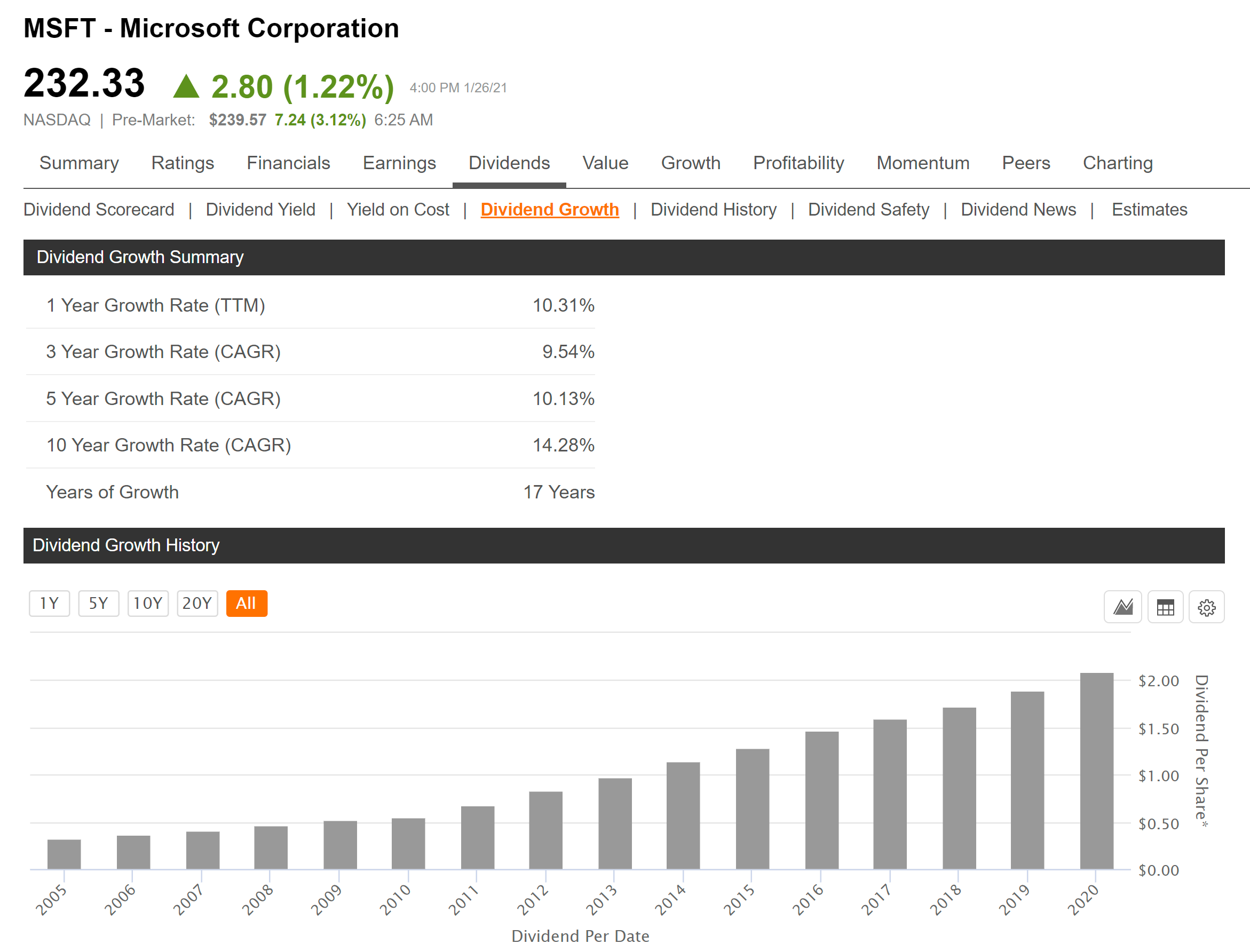Go to Dividend Growth link
Image resolution: width=1250 pixels, height=952 pixels.
tap(550, 210)
